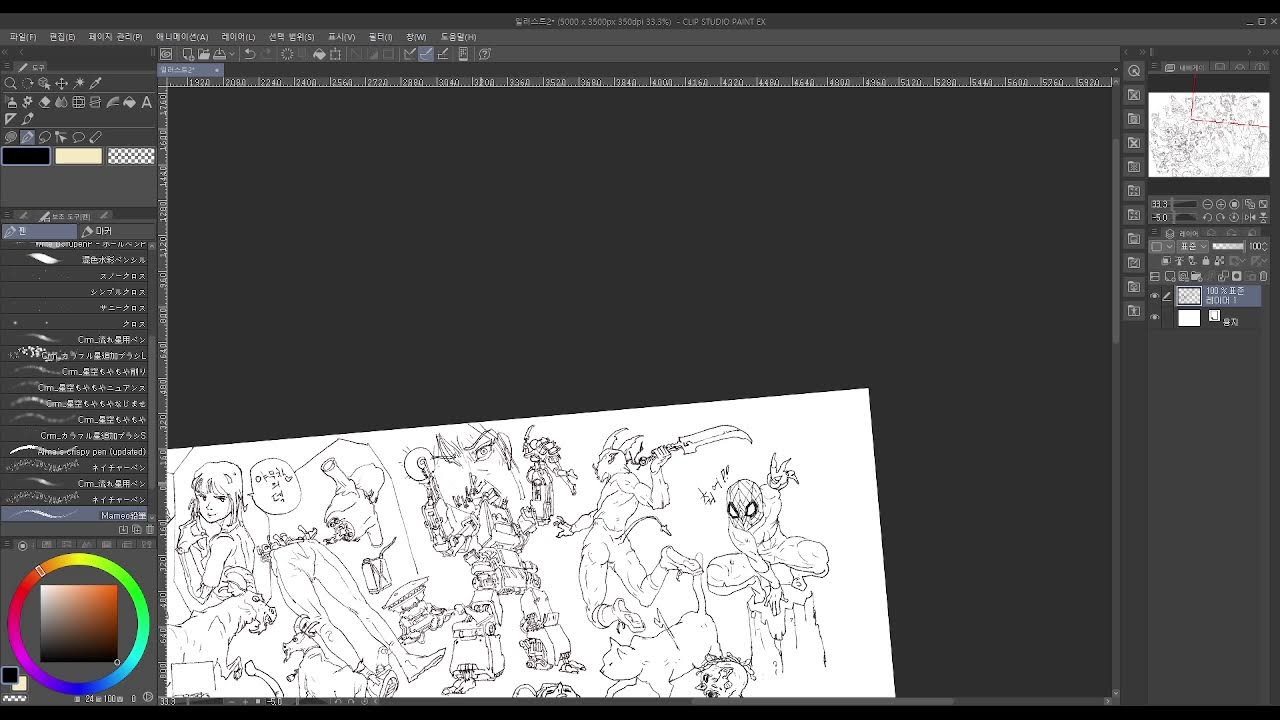The width and height of the screenshot is (1280, 720).
Task: Click the Fill icon in command bar
Action: pos(319,54)
